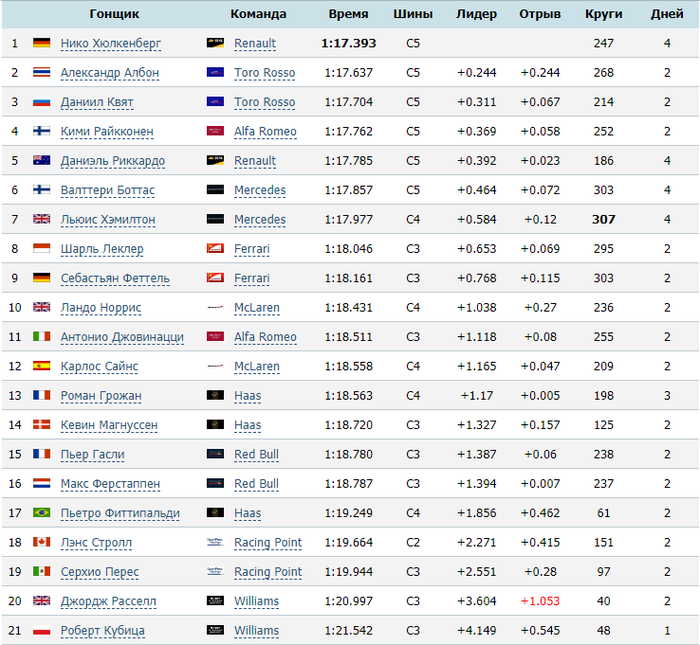The width and height of the screenshot is (700, 645).
Task: Click the Шины column header
Action: pyautogui.click(x=413, y=14)
